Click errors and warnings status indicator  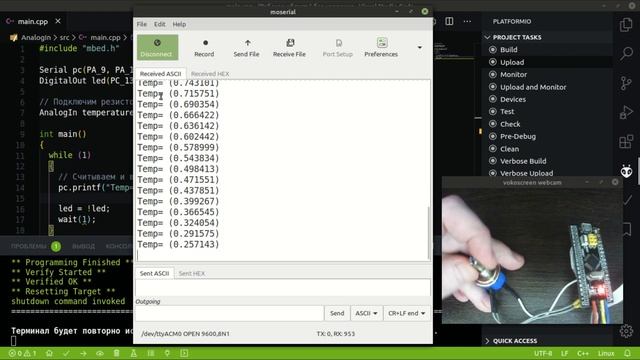coord(22,353)
